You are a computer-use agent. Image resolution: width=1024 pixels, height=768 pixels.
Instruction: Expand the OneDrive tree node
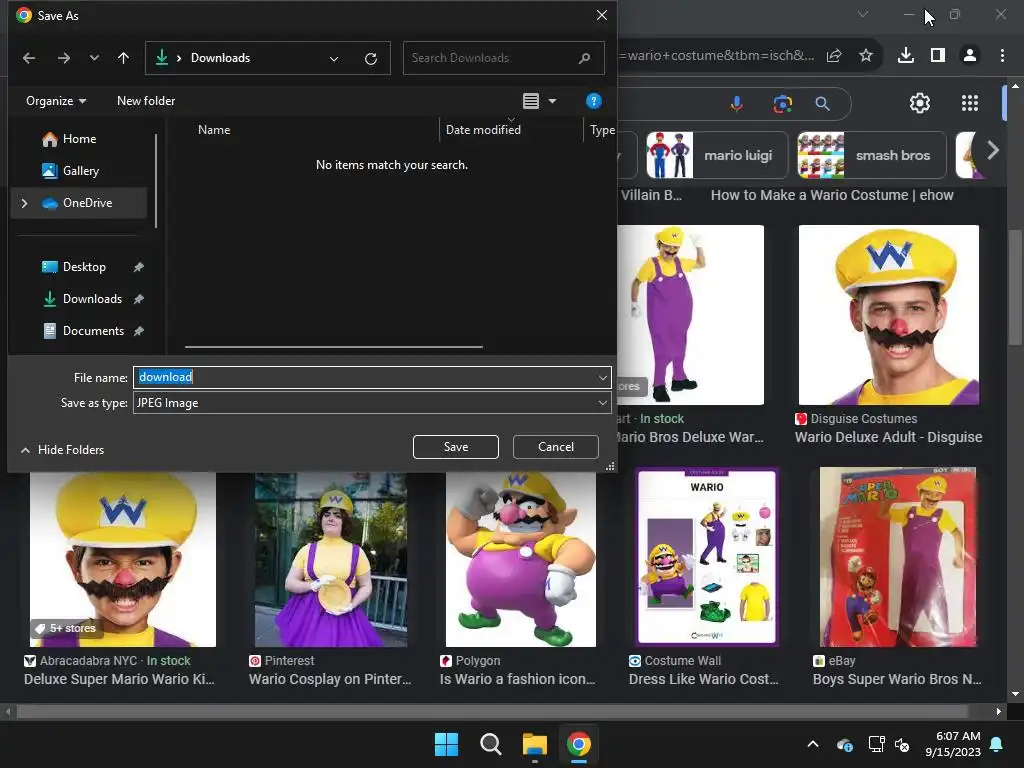[24, 203]
